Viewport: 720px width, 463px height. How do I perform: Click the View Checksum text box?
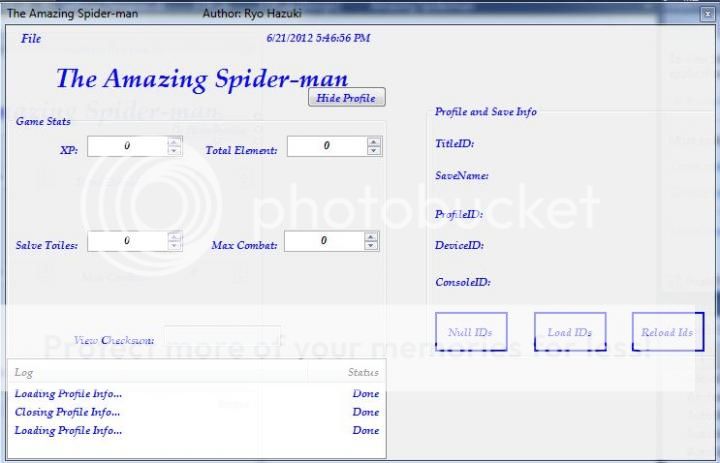tap(222, 340)
